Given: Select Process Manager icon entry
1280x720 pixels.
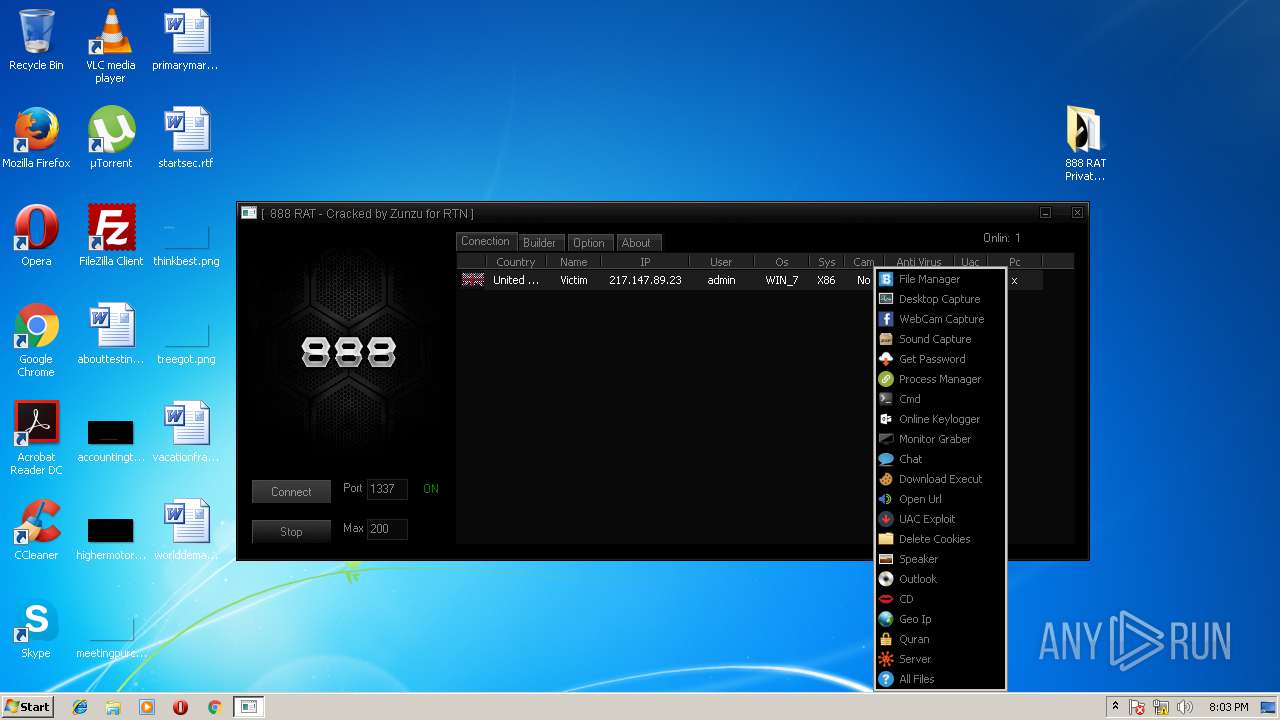Looking at the screenshot, I should coord(886,379).
